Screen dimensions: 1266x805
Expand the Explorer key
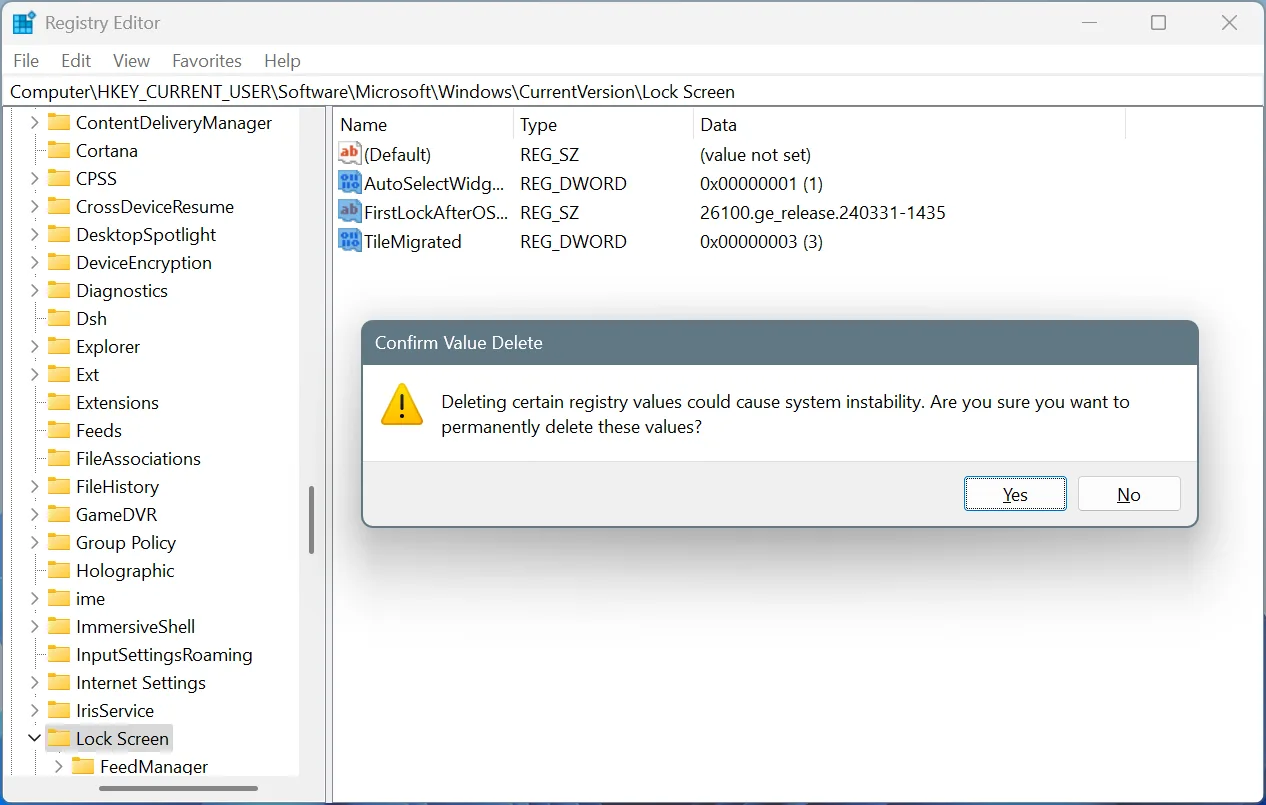click(x=34, y=346)
